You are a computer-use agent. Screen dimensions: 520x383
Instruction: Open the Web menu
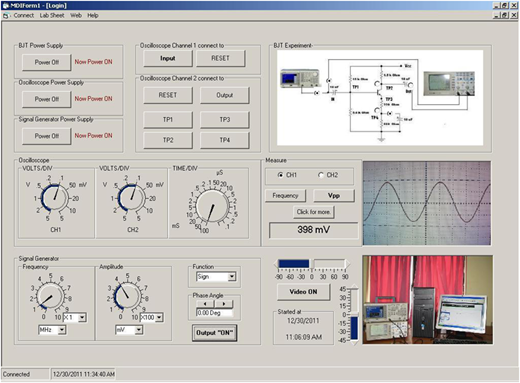pyautogui.click(x=76, y=15)
